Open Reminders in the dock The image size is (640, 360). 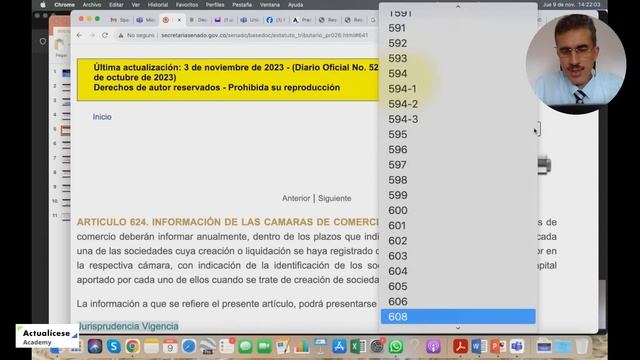pos(226,347)
